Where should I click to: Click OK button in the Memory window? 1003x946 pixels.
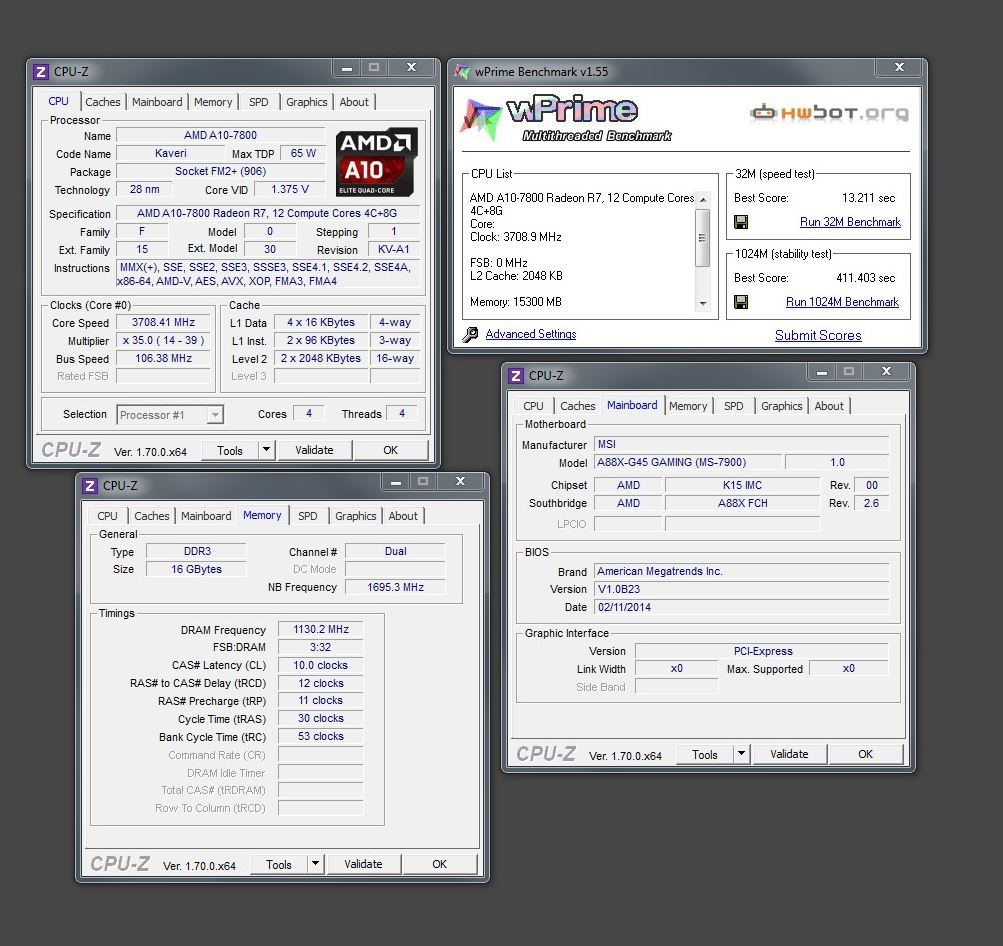[439, 864]
